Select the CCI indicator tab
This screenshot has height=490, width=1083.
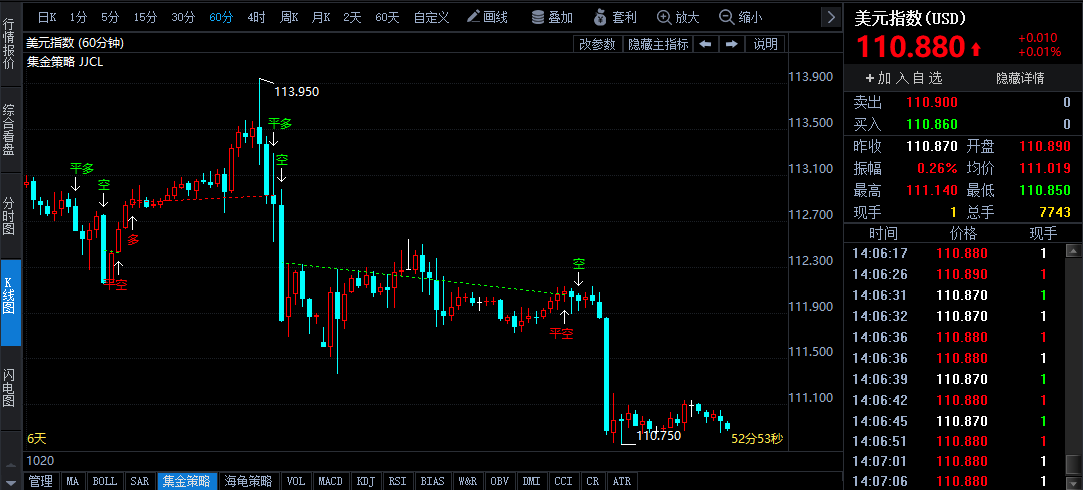pyautogui.click(x=564, y=481)
